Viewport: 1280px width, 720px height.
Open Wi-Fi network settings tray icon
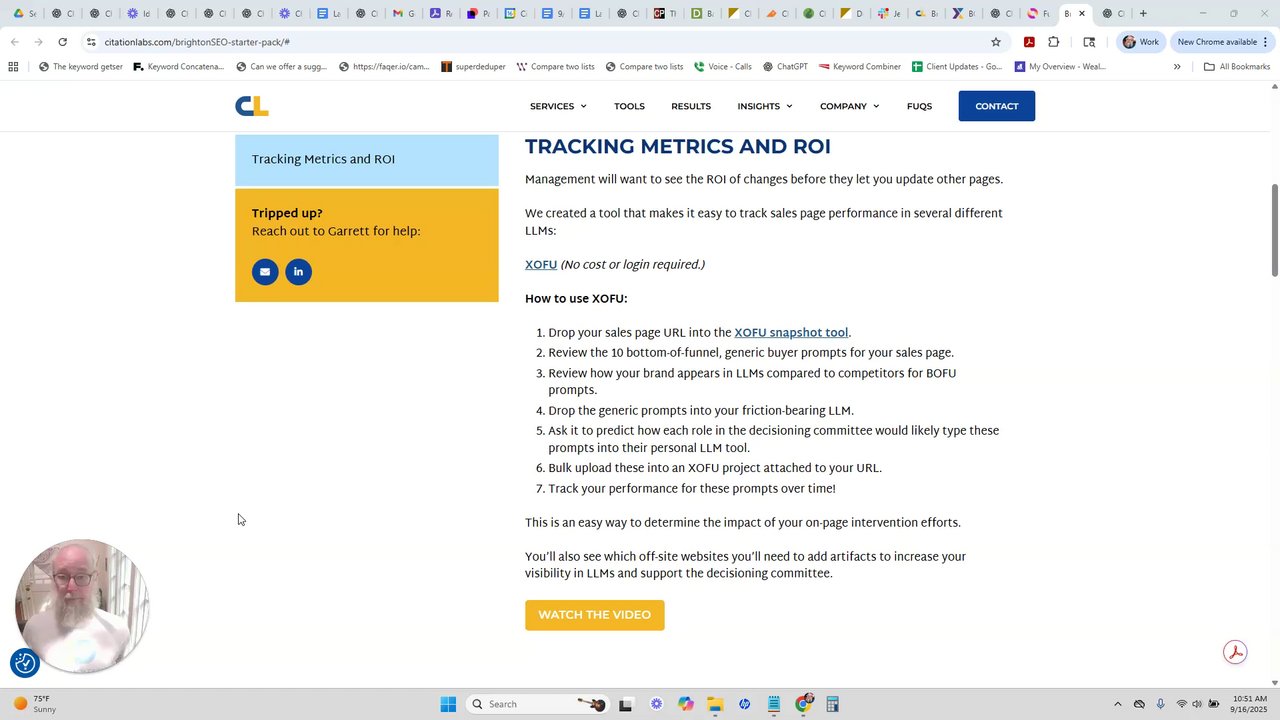(x=1181, y=704)
